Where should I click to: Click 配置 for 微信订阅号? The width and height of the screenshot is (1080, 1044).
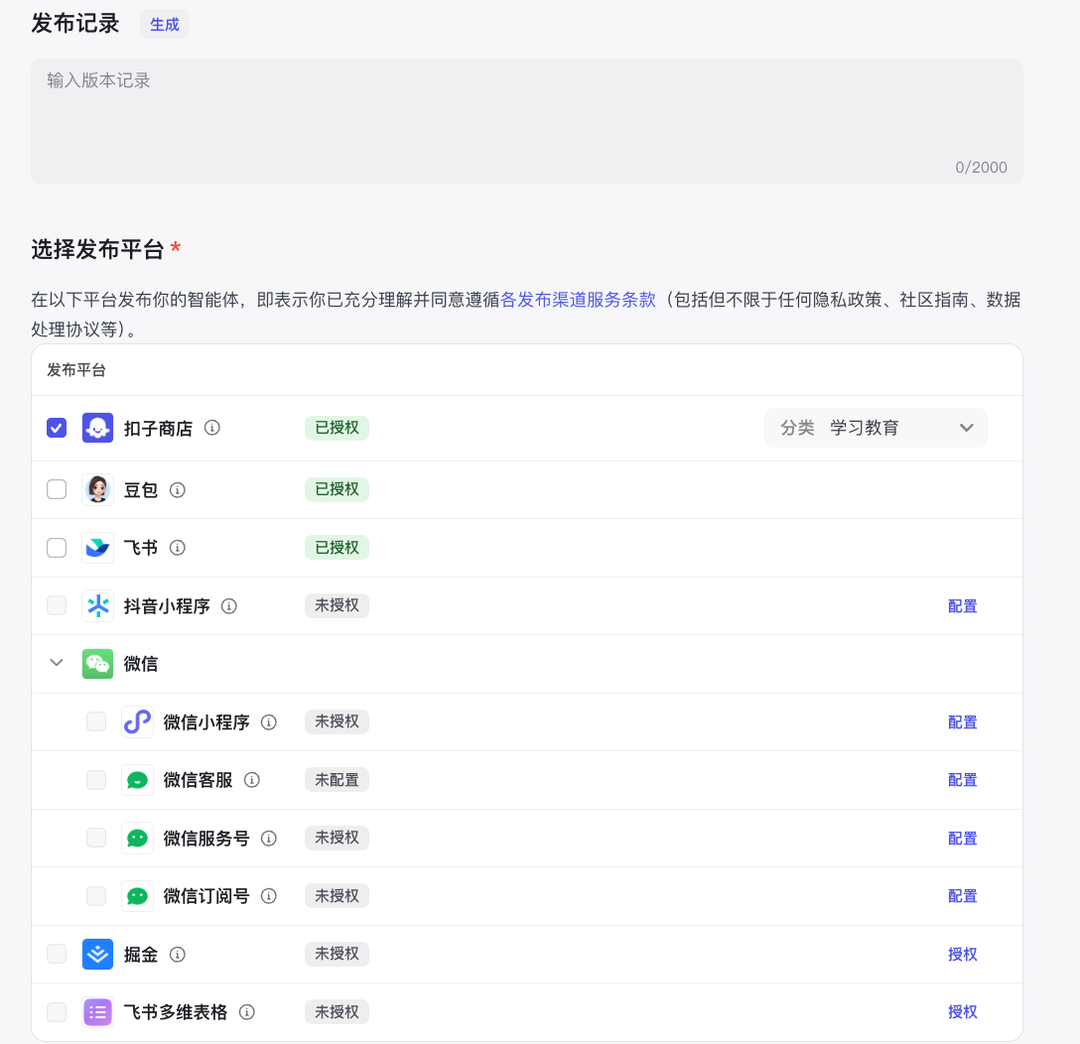tap(962, 896)
